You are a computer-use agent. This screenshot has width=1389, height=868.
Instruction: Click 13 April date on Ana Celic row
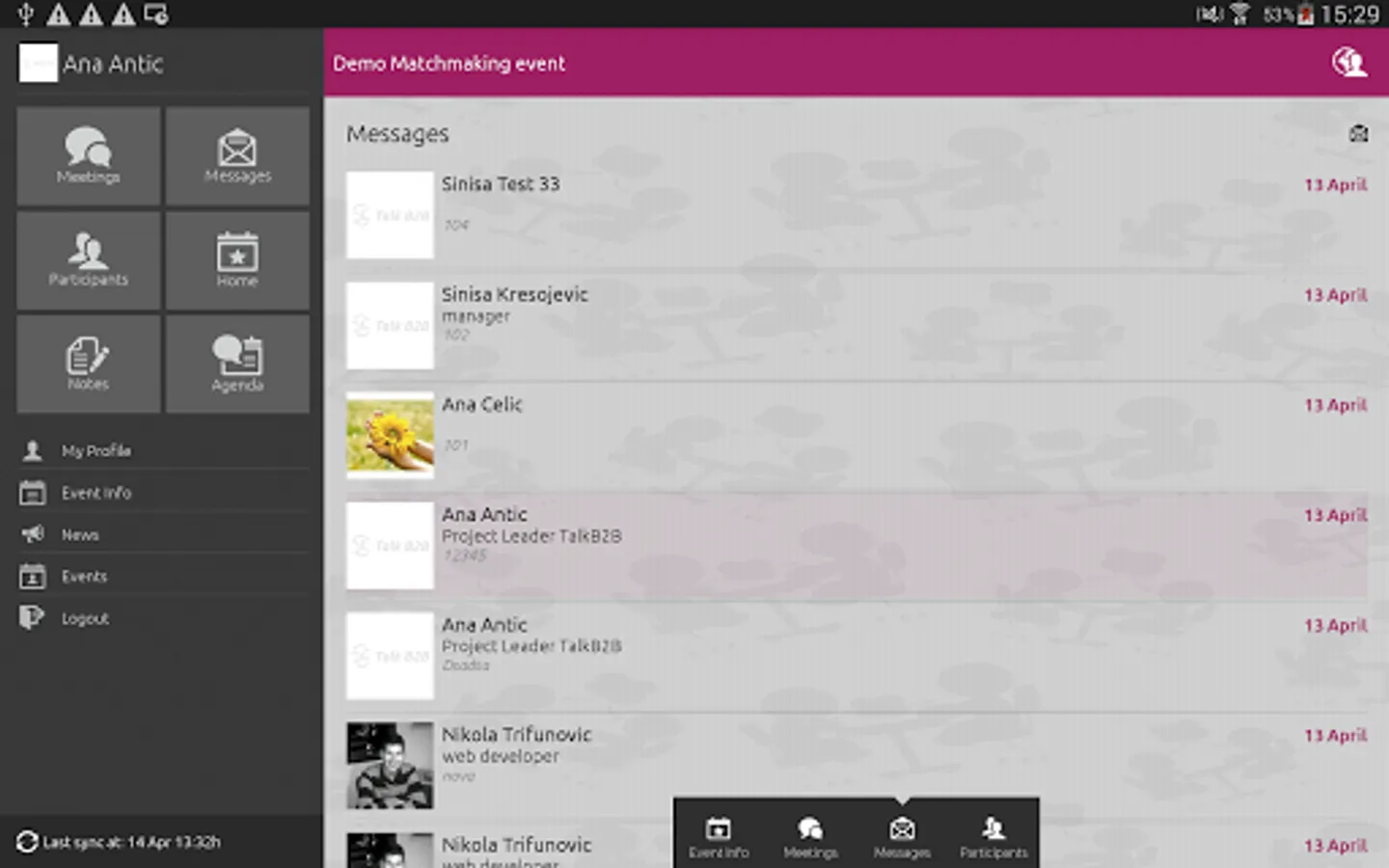point(1336,405)
